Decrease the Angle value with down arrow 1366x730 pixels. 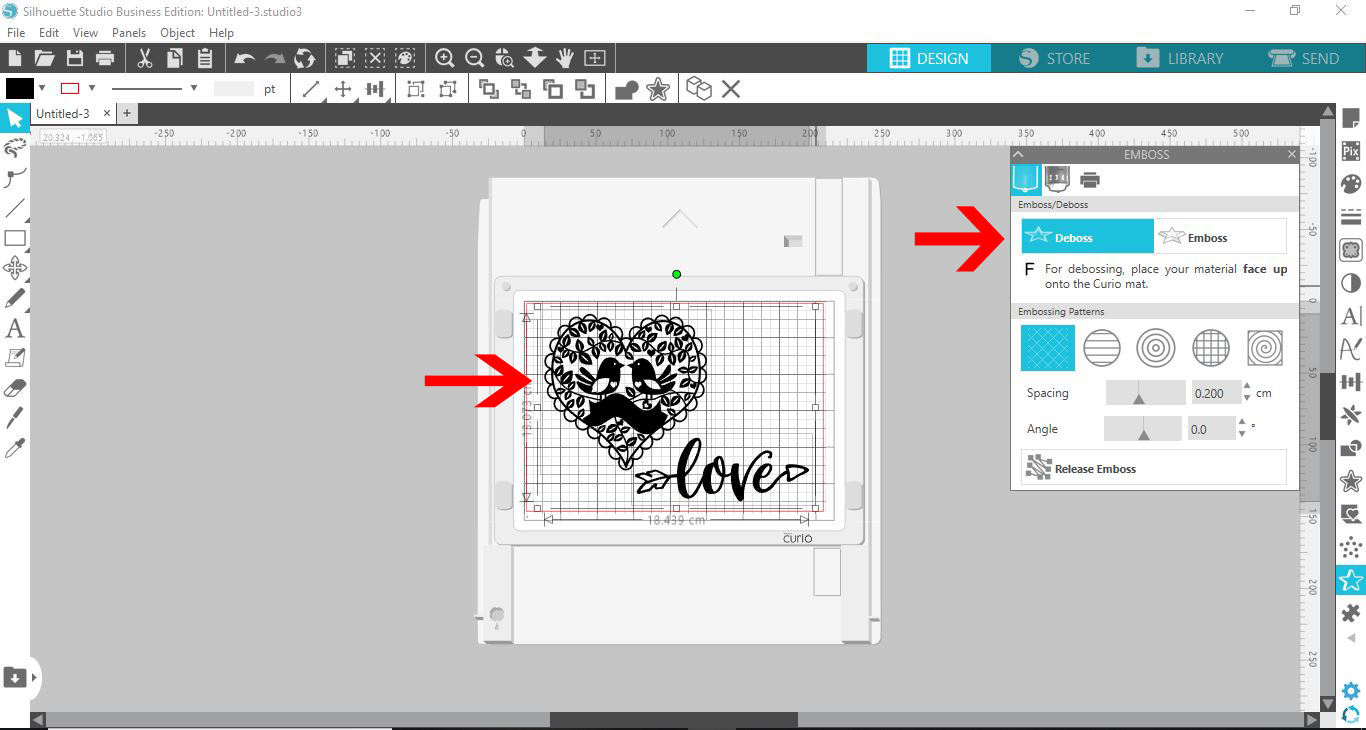coord(1242,435)
